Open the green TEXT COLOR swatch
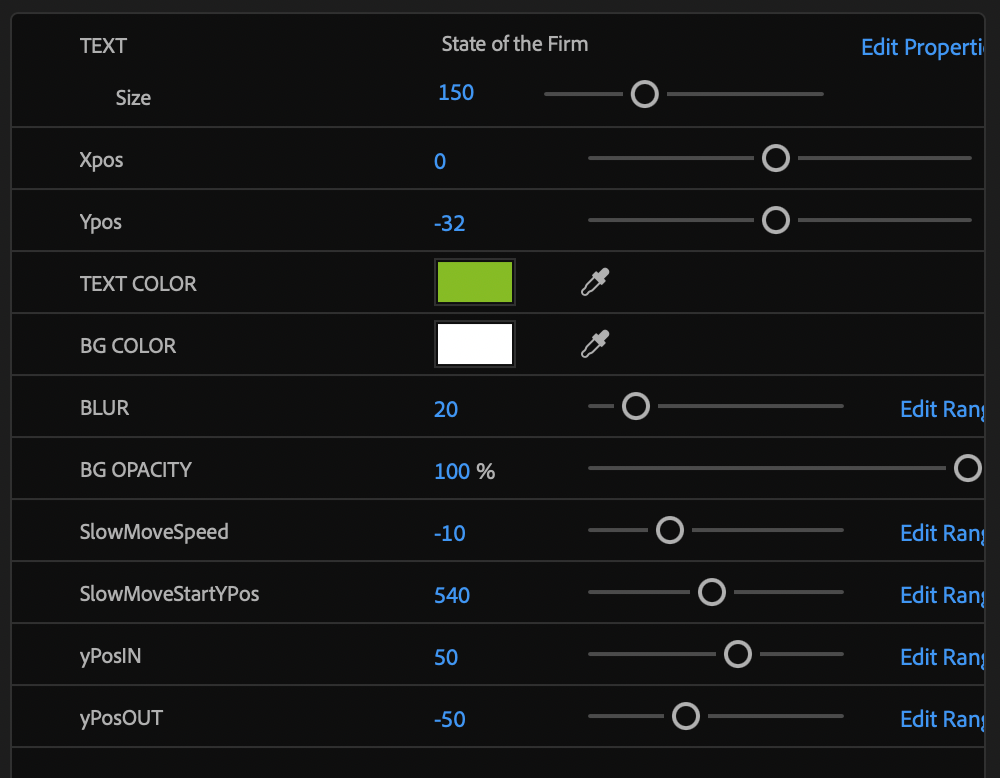 point(475,283)
